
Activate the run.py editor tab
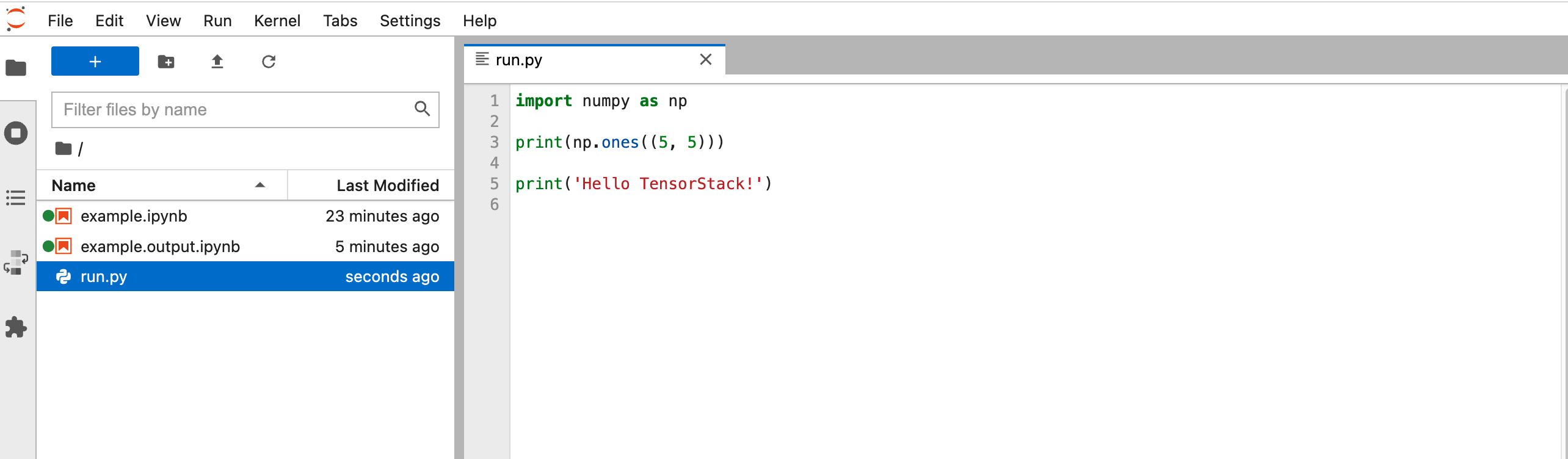tap(594, 60)
